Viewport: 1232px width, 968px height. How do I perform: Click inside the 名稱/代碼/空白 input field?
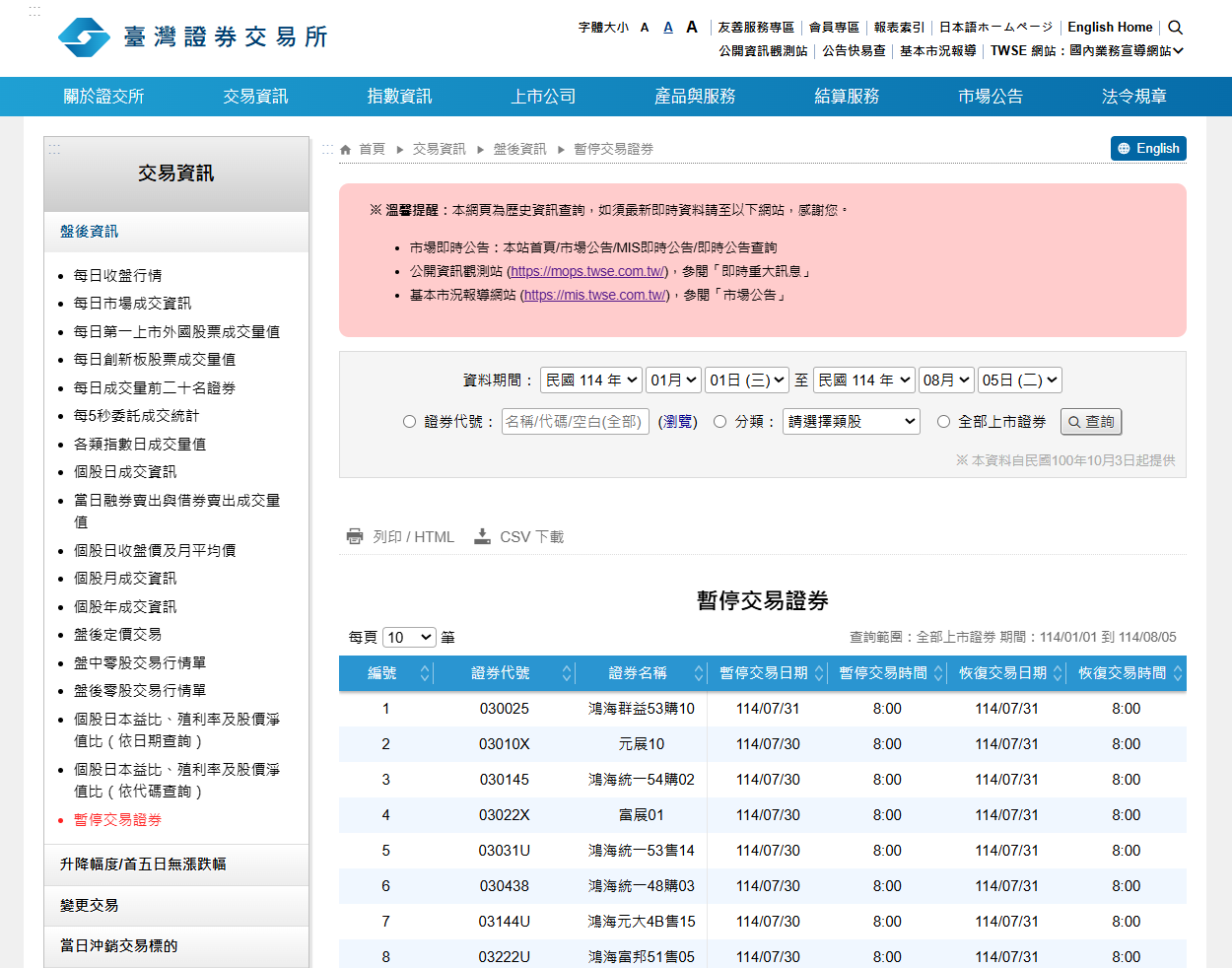[x=575, y=421]
